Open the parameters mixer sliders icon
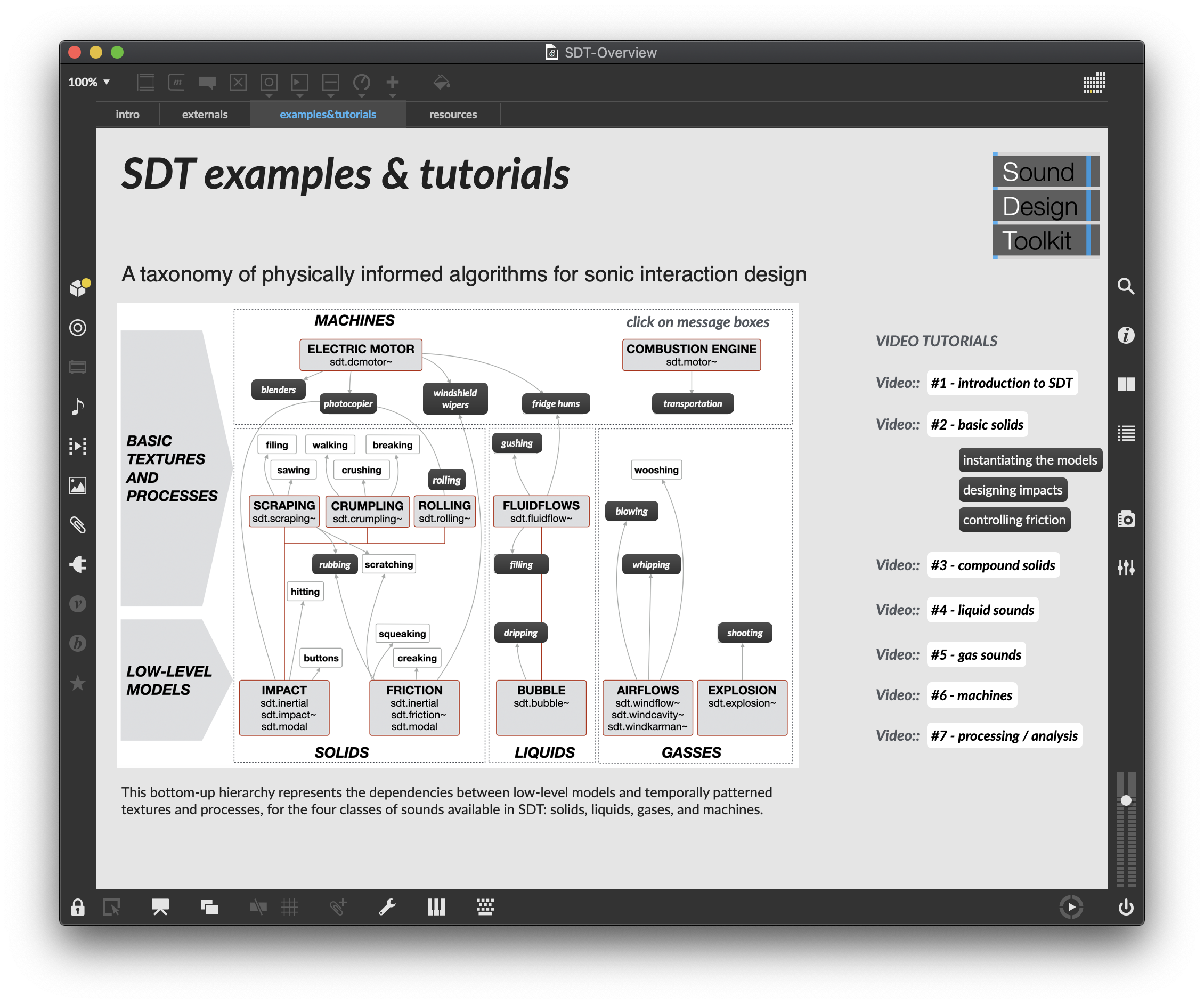The height and width of the screenshot is (1004, 1204). click(1126, 568)
